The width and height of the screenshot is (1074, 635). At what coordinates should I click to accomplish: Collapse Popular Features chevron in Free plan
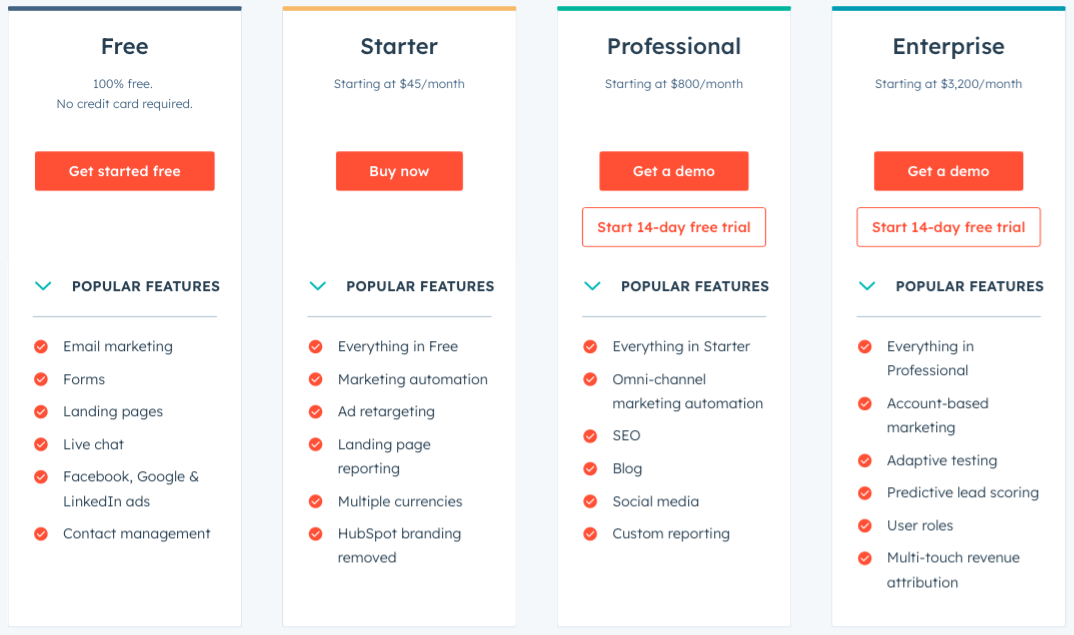[x=43, y=286]
